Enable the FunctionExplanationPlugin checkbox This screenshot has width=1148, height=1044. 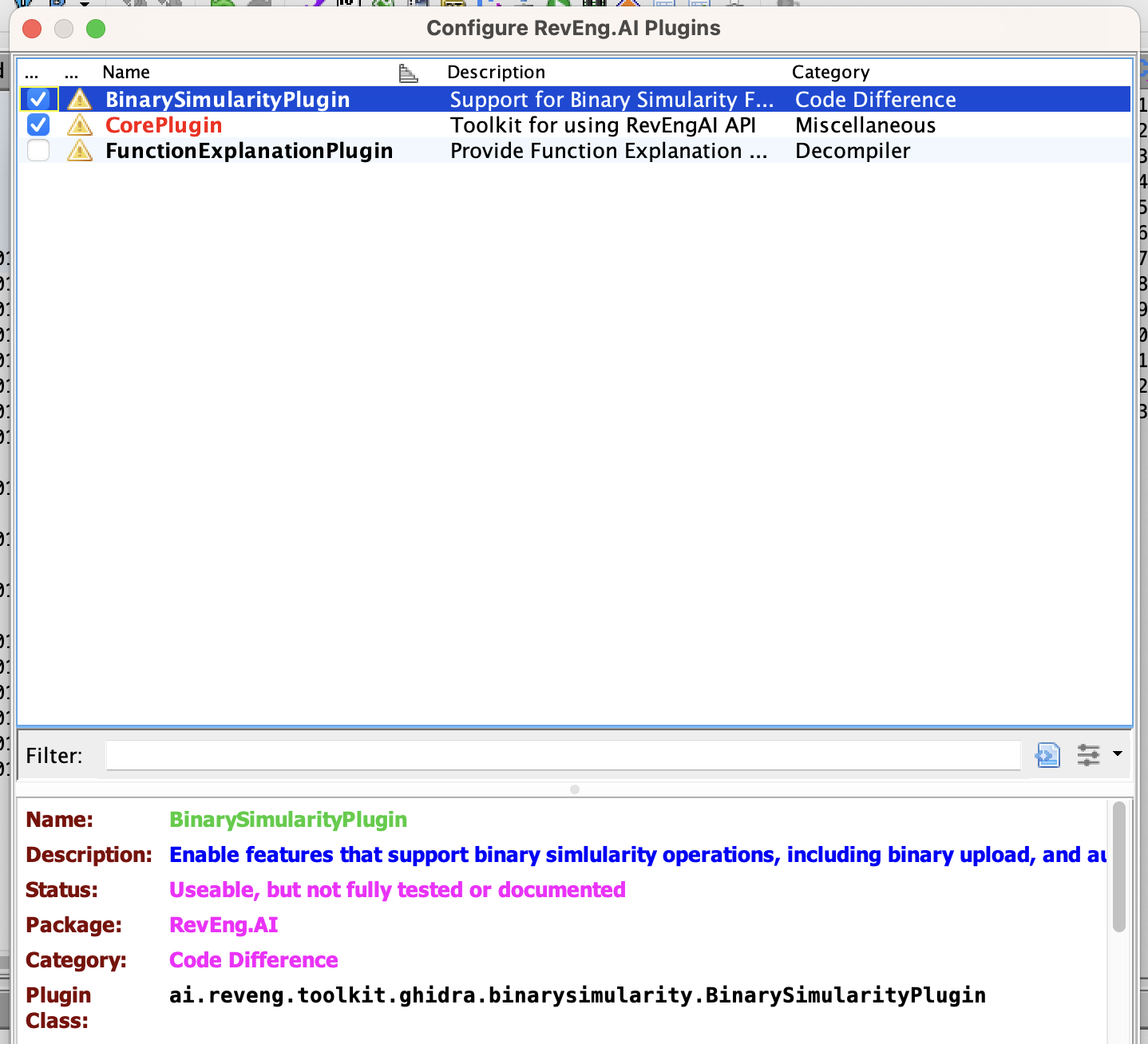[x=38, y=150]
